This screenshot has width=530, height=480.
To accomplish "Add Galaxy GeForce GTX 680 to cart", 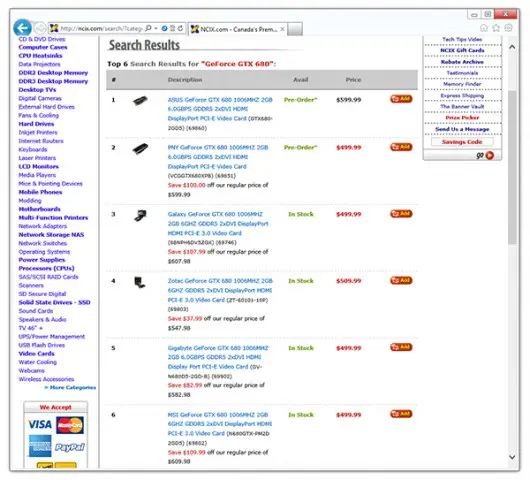I will 401,213.
